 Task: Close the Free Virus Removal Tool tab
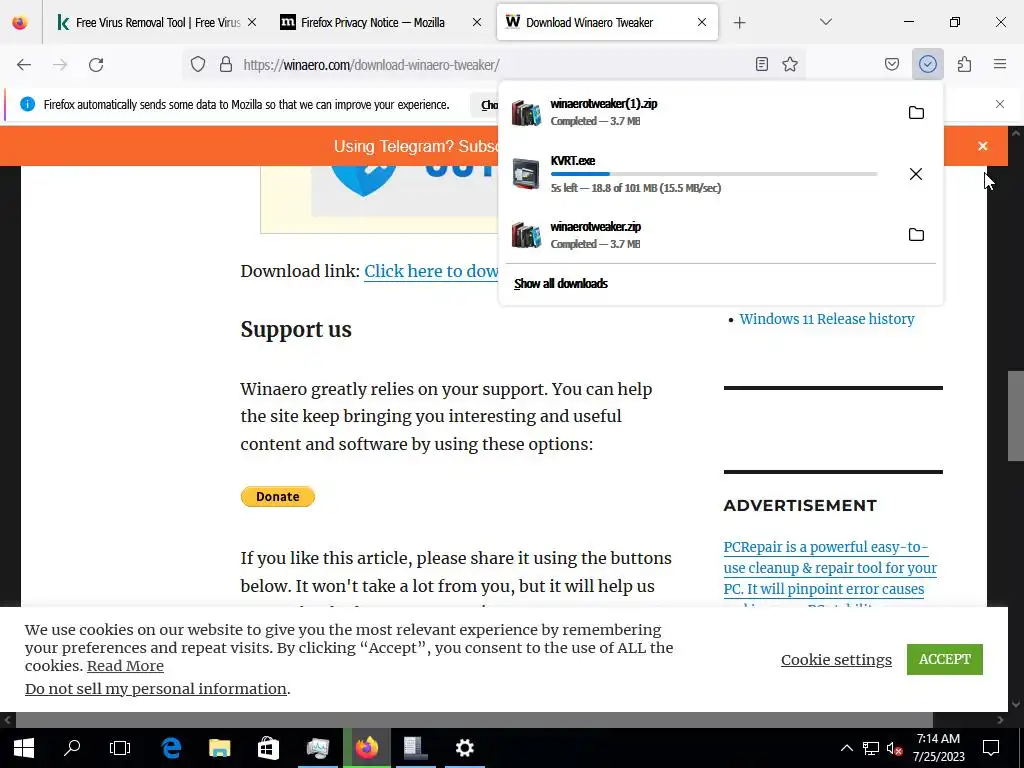(252, 22)
